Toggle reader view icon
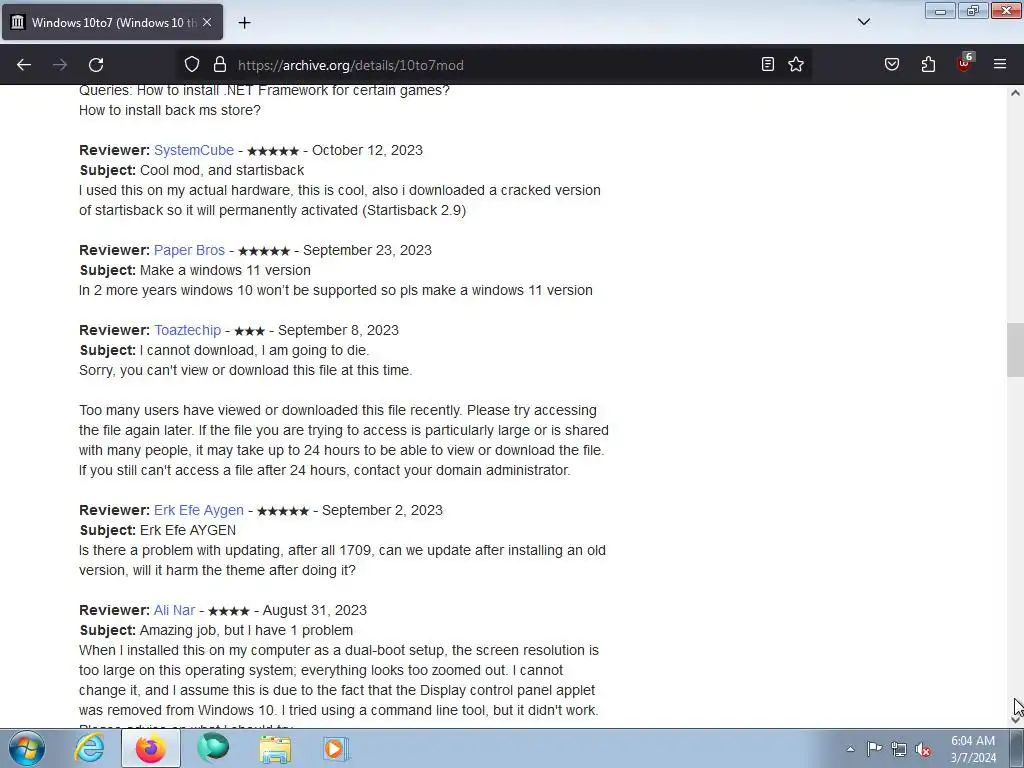 pyautogui.click(x=768, y=64)
